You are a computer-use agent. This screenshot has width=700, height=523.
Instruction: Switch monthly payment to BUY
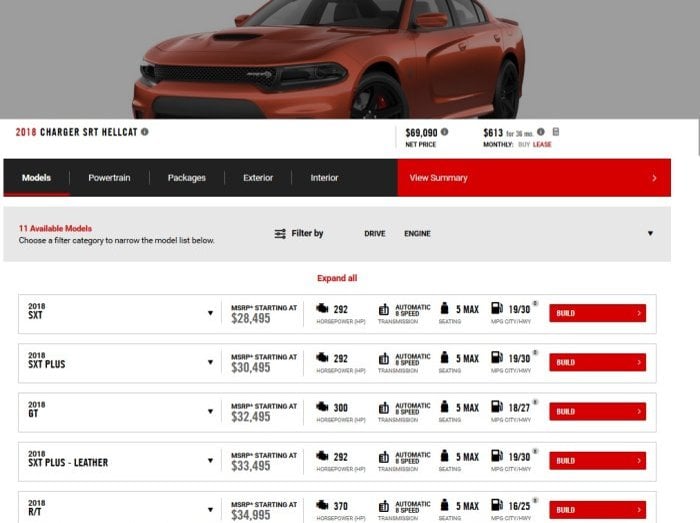(521, 145)
